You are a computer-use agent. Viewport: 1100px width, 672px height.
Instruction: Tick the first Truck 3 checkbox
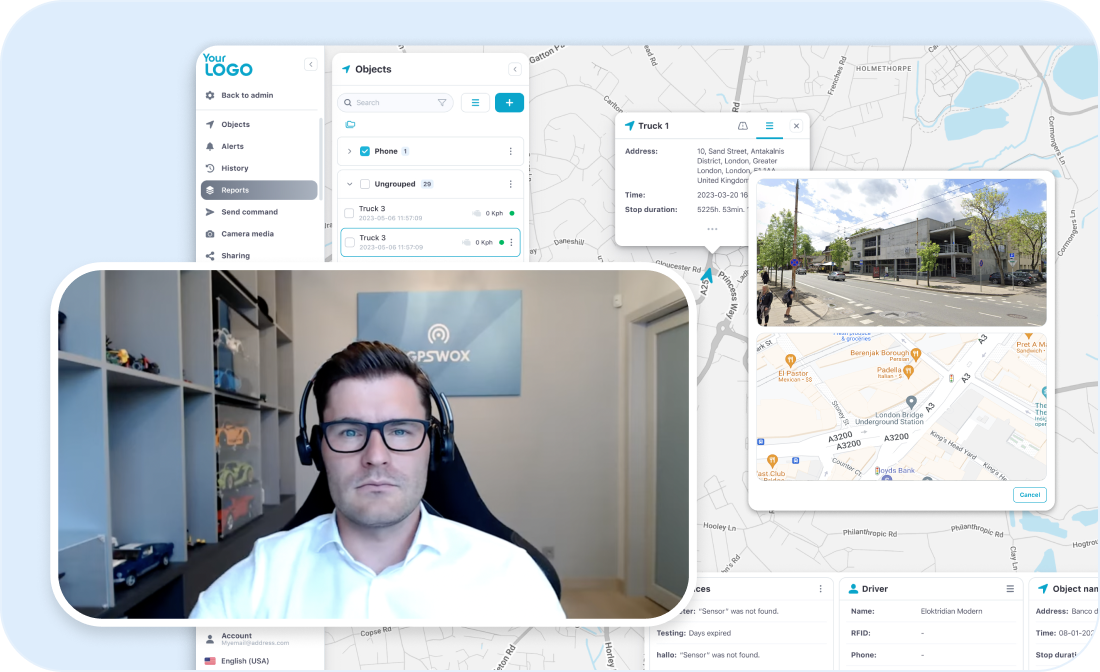tap(349, 213)
